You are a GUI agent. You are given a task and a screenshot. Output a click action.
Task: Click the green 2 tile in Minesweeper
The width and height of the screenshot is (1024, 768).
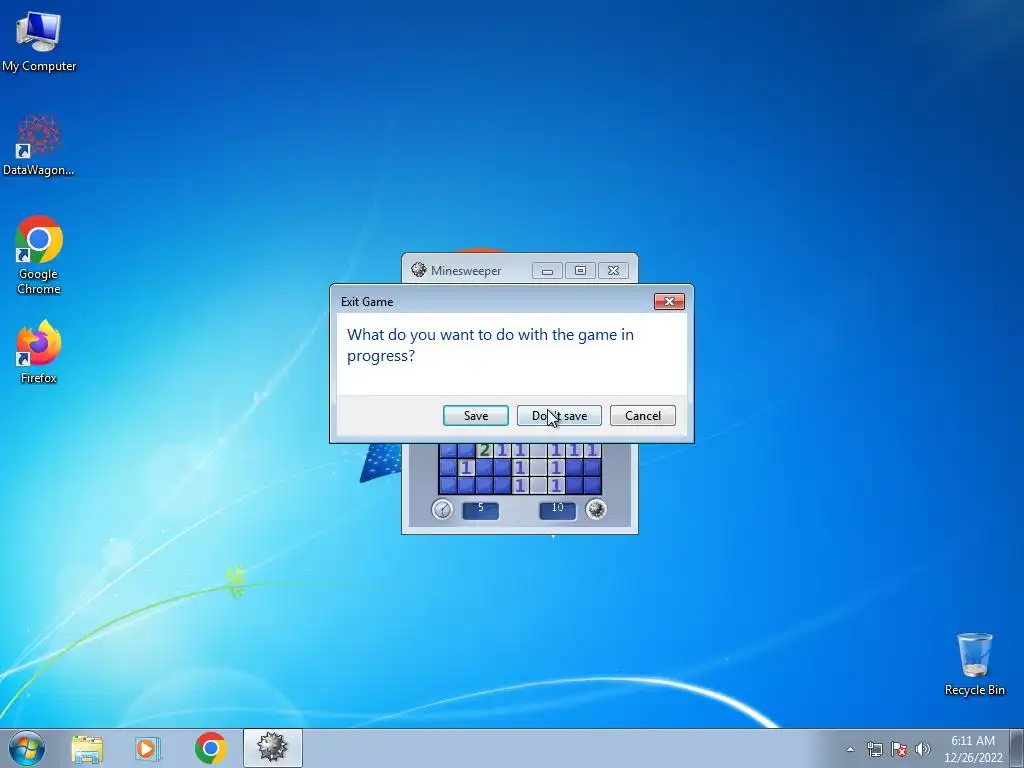tap(484, 451)
